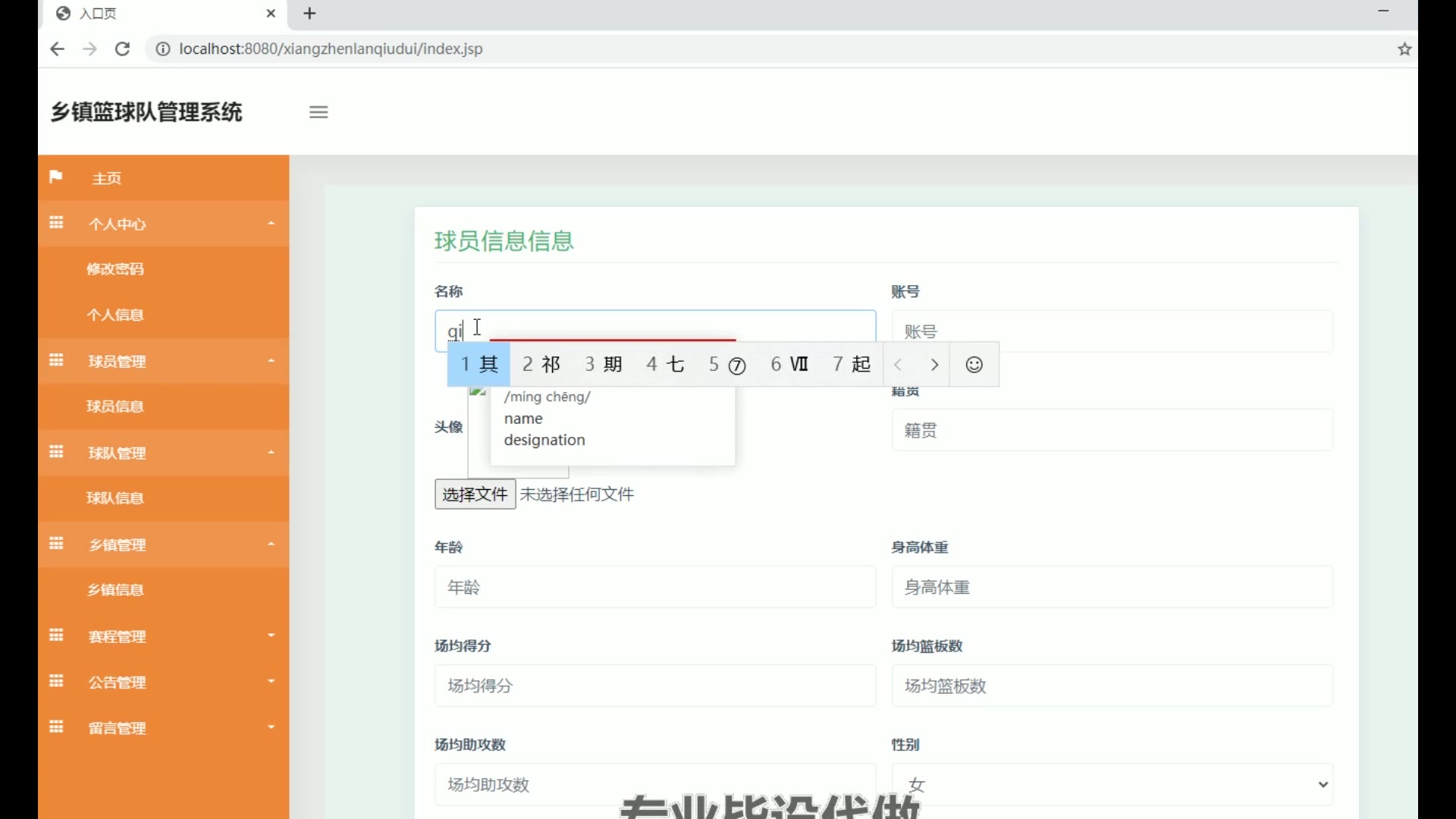Select IME candidate 4 七

coord(665,365)
